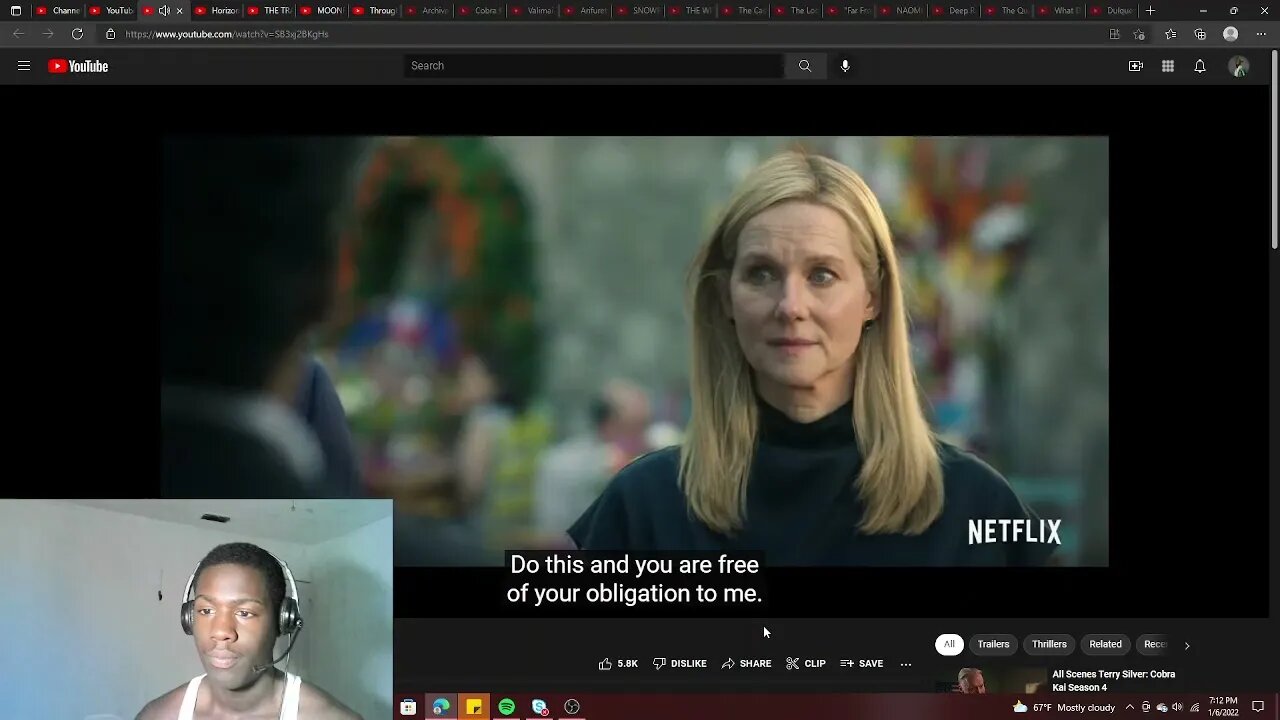View site information lock icon
The image size is (1280, 720).
(x=111, y=34)
